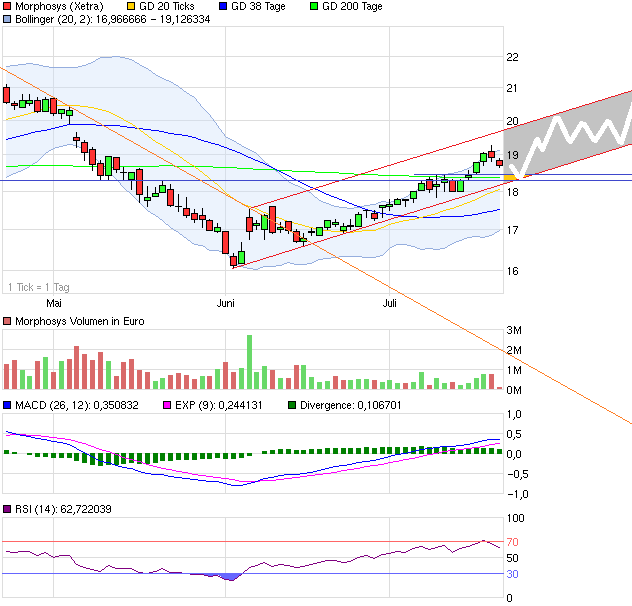Click the '1 Tick = 1 Tag' note

point(39,287)
